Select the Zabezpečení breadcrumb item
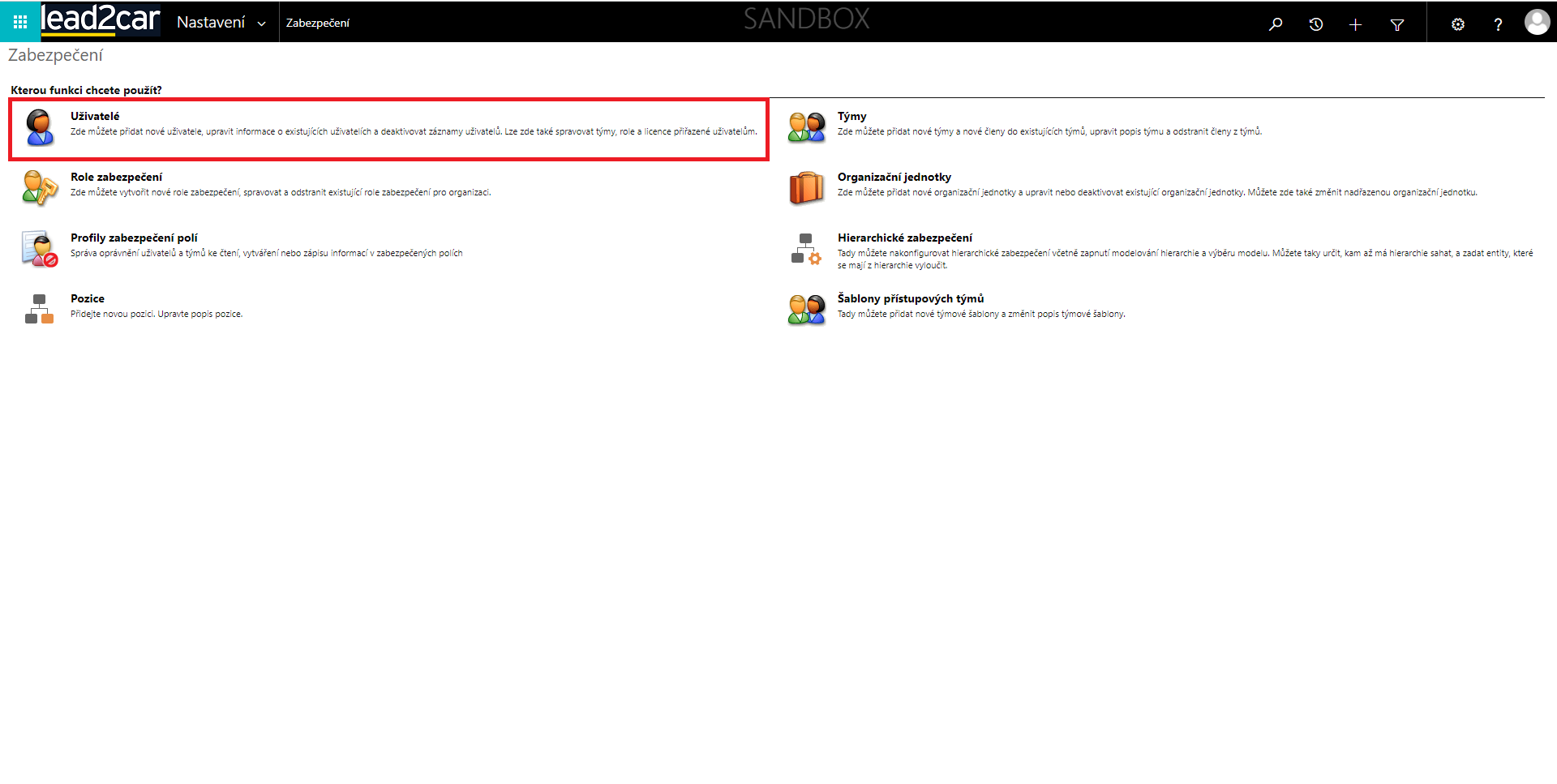1557x784 pixels. click(318, 23)
